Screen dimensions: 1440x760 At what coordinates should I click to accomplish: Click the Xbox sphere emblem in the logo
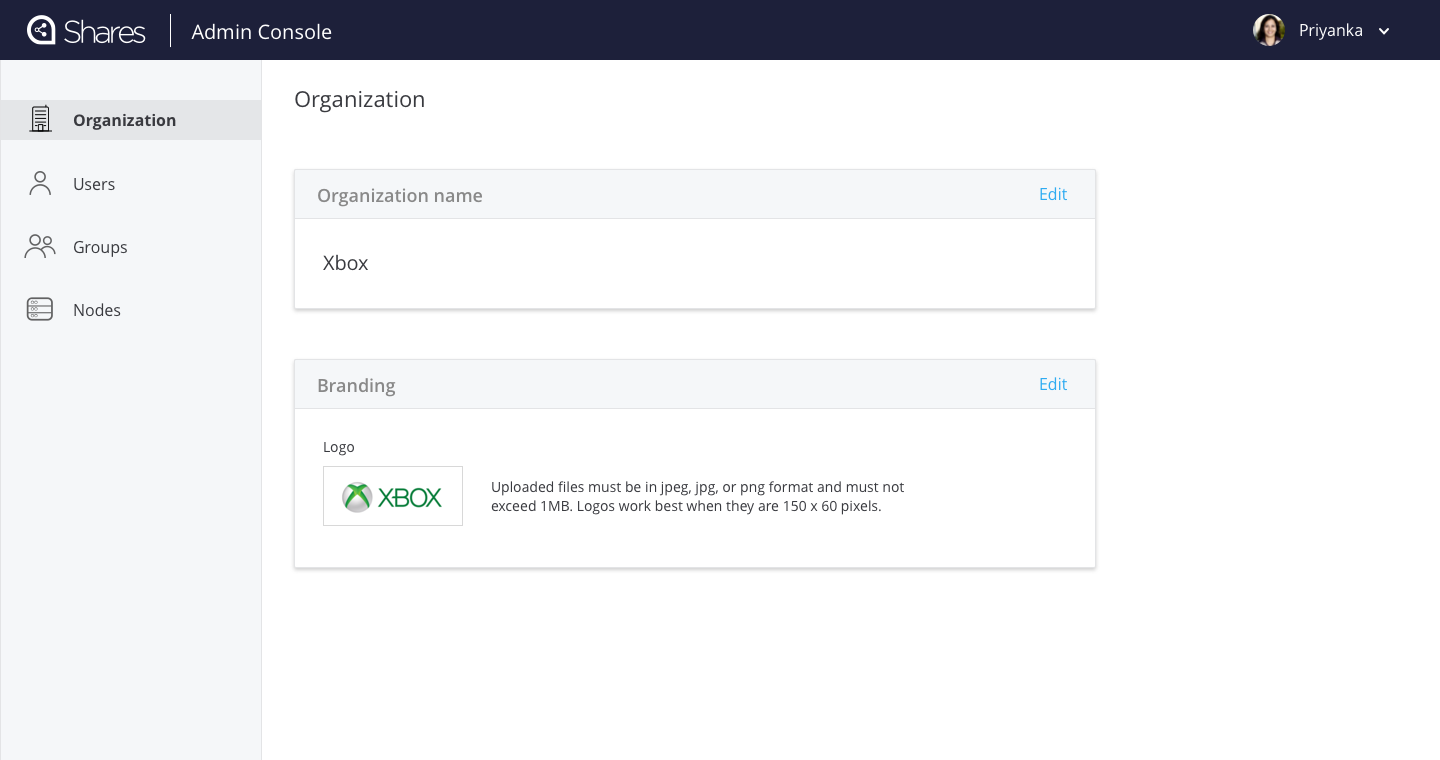[x=357, y=496]
